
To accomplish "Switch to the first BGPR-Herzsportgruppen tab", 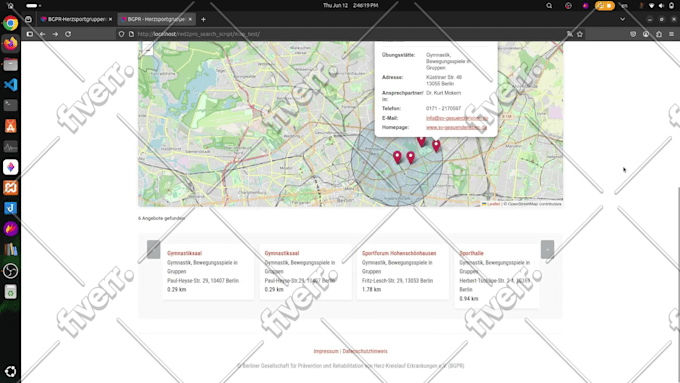I will (76, 19).
